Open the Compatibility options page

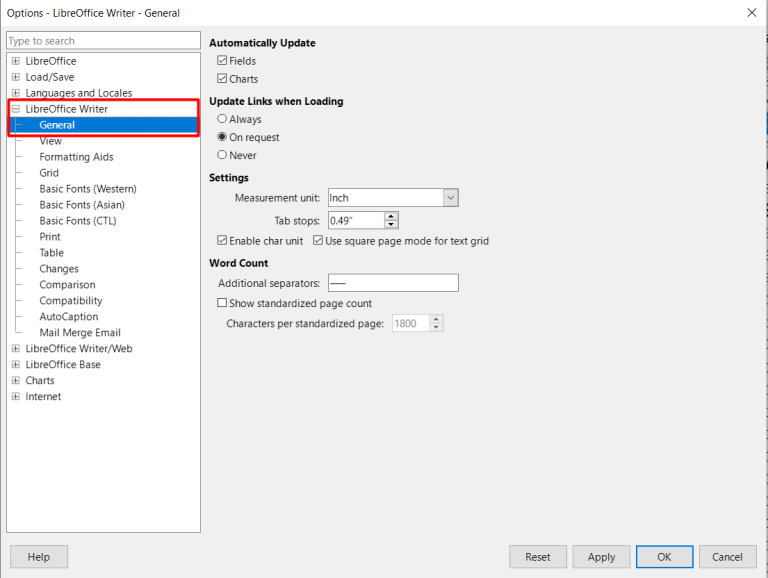71,301
